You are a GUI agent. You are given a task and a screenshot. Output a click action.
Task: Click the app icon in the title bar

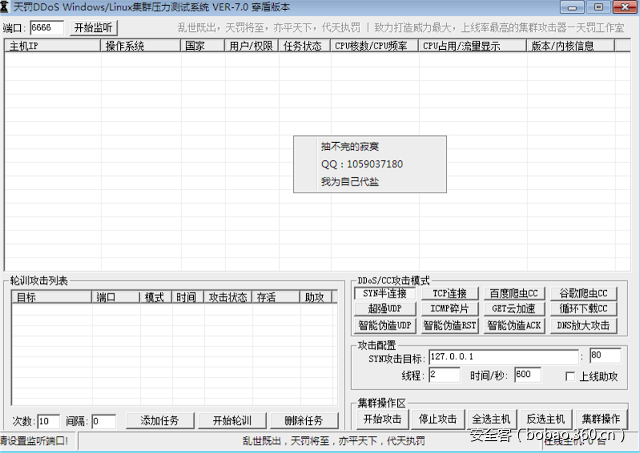pyautogui.click(x=6, y=8)
